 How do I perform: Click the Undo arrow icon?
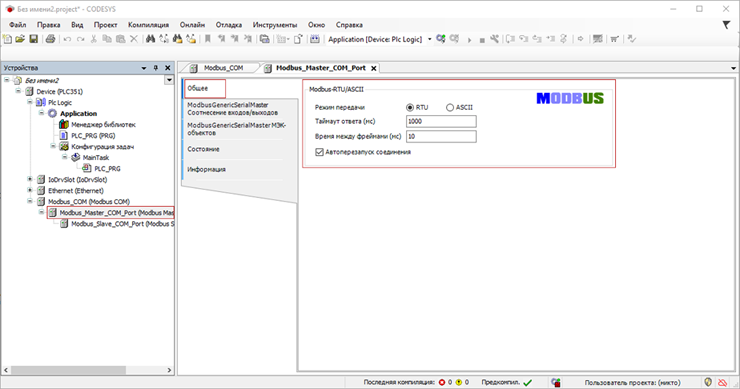click(x=67, y=39)
